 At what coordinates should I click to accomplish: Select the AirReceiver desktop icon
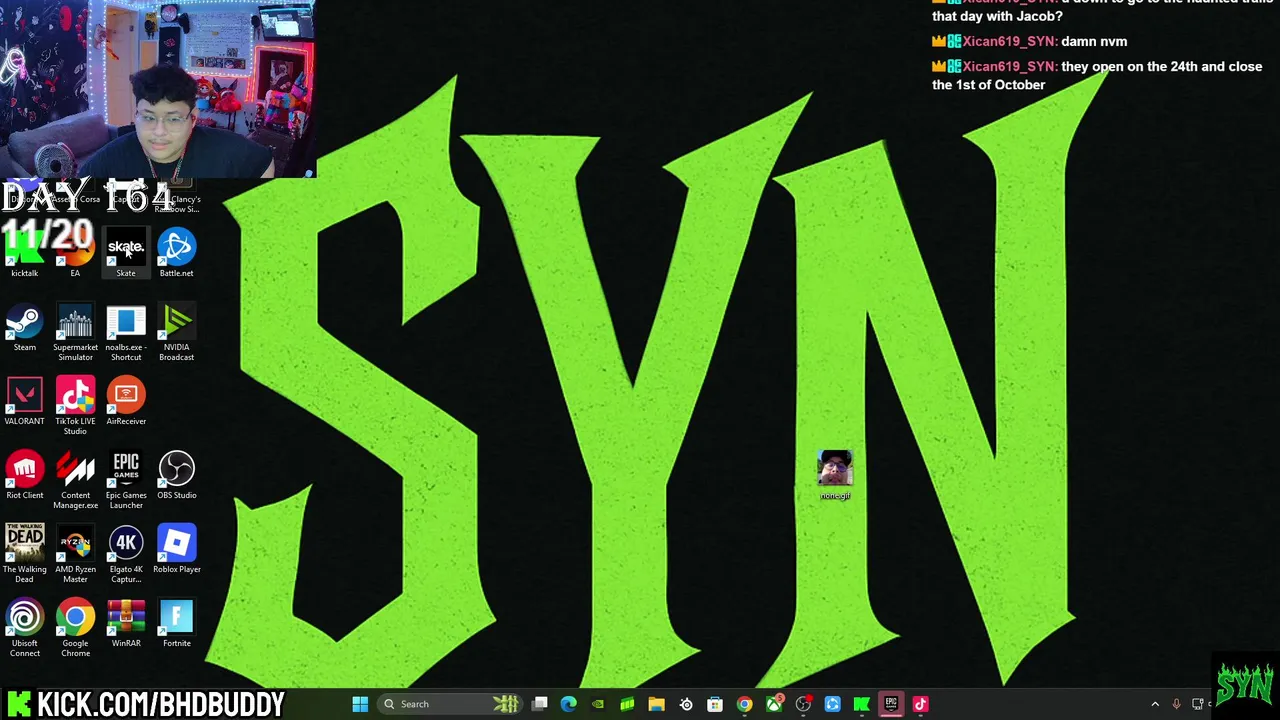tap(126, 402)
